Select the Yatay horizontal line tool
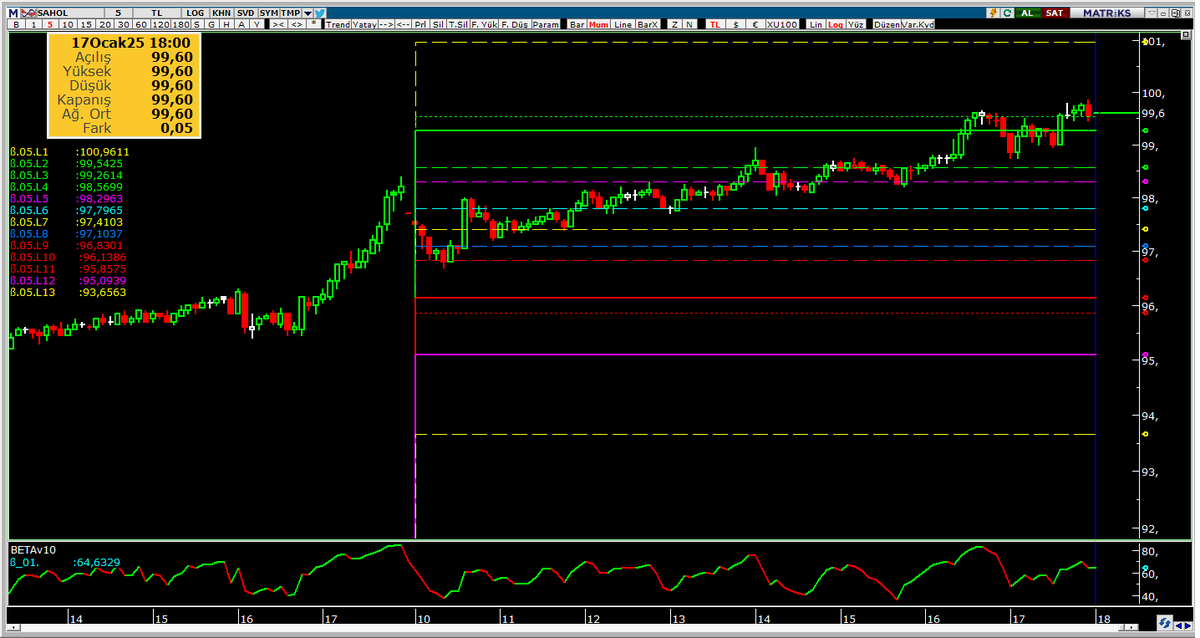Image resolution: width=1200 pixels, height=638 pixels. pyautogui.click(x=364, y=24)
